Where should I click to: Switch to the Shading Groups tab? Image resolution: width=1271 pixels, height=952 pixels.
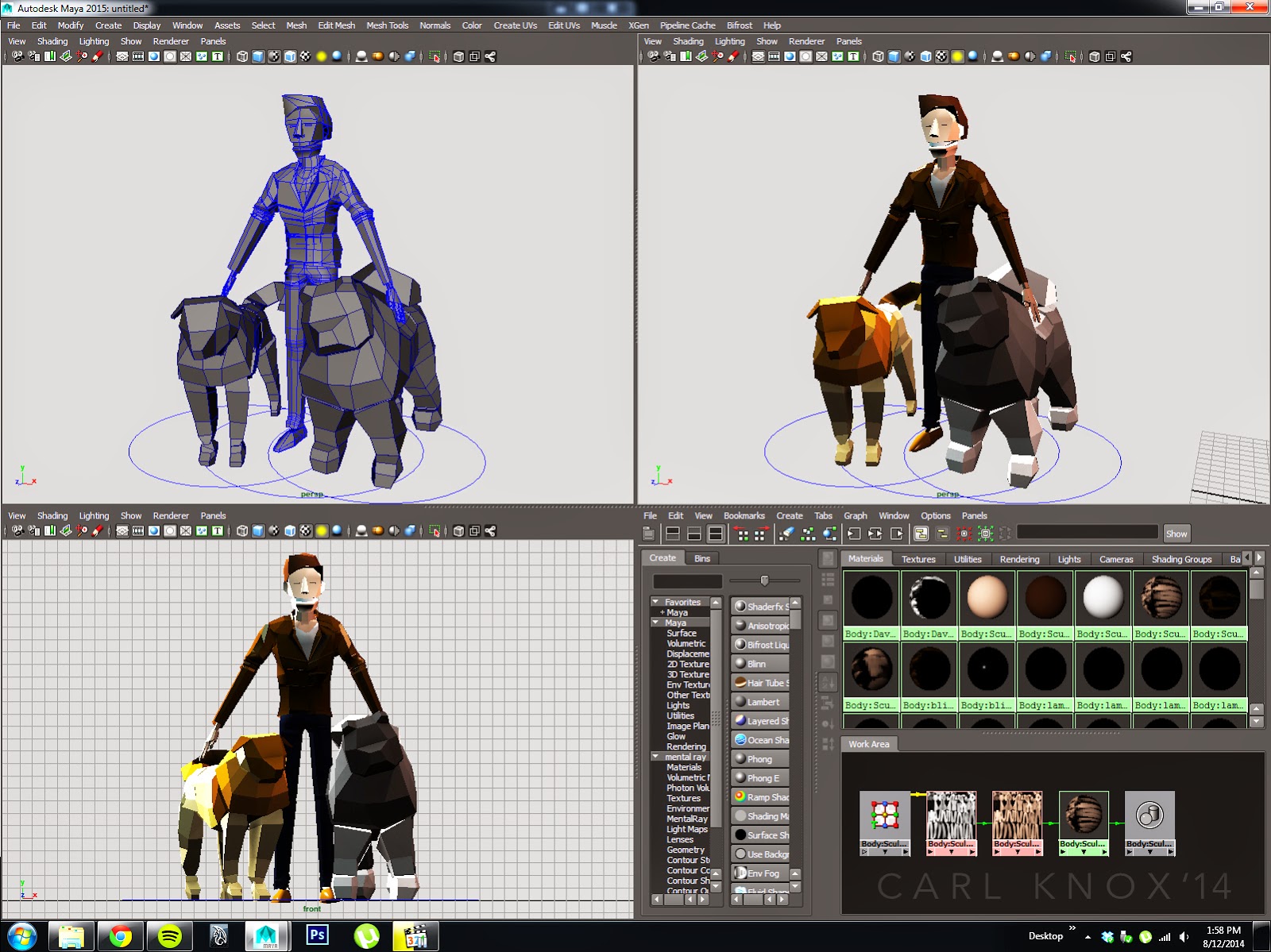tap(1181, 559)
